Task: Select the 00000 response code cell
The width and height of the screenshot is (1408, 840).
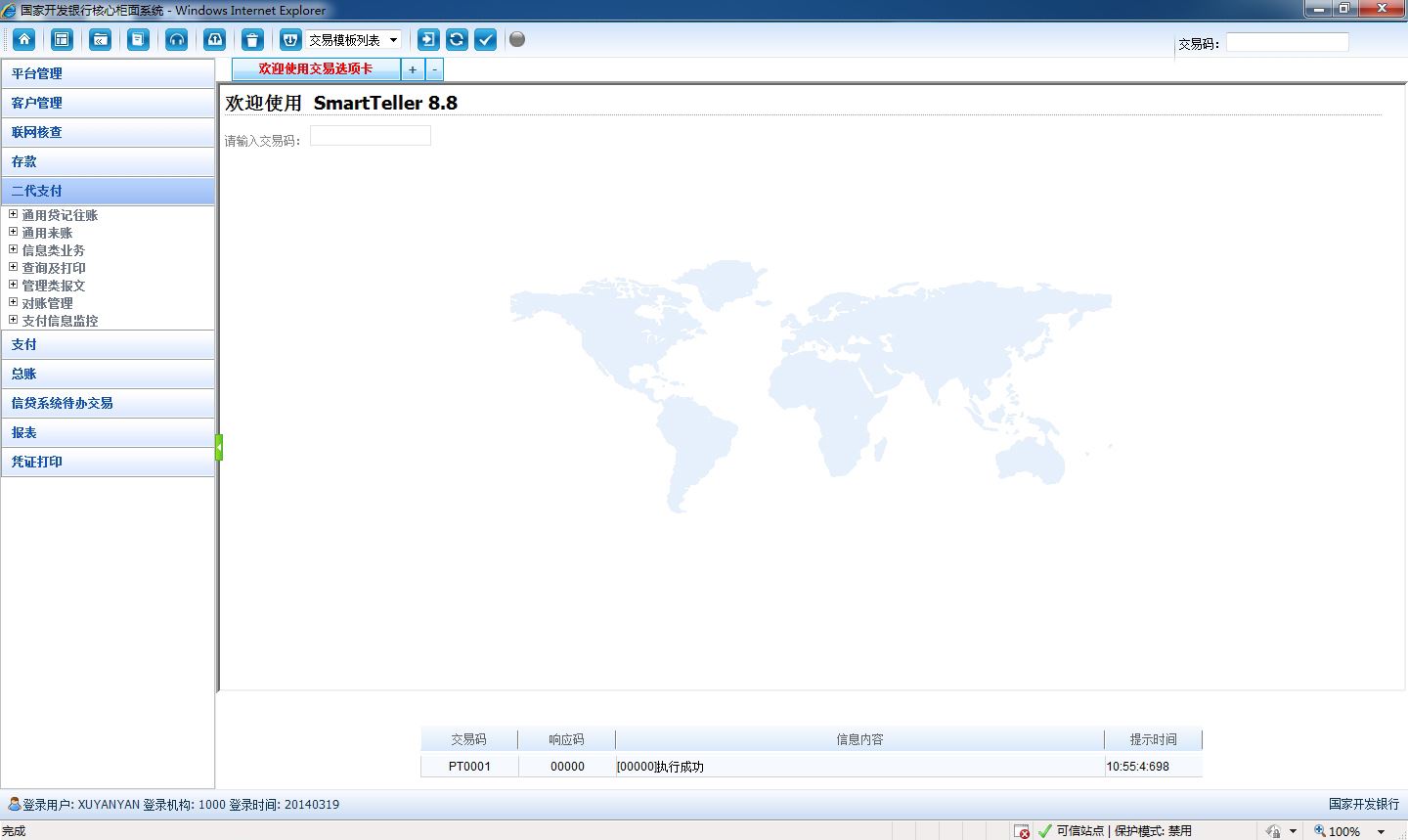Action: (567, 767)
